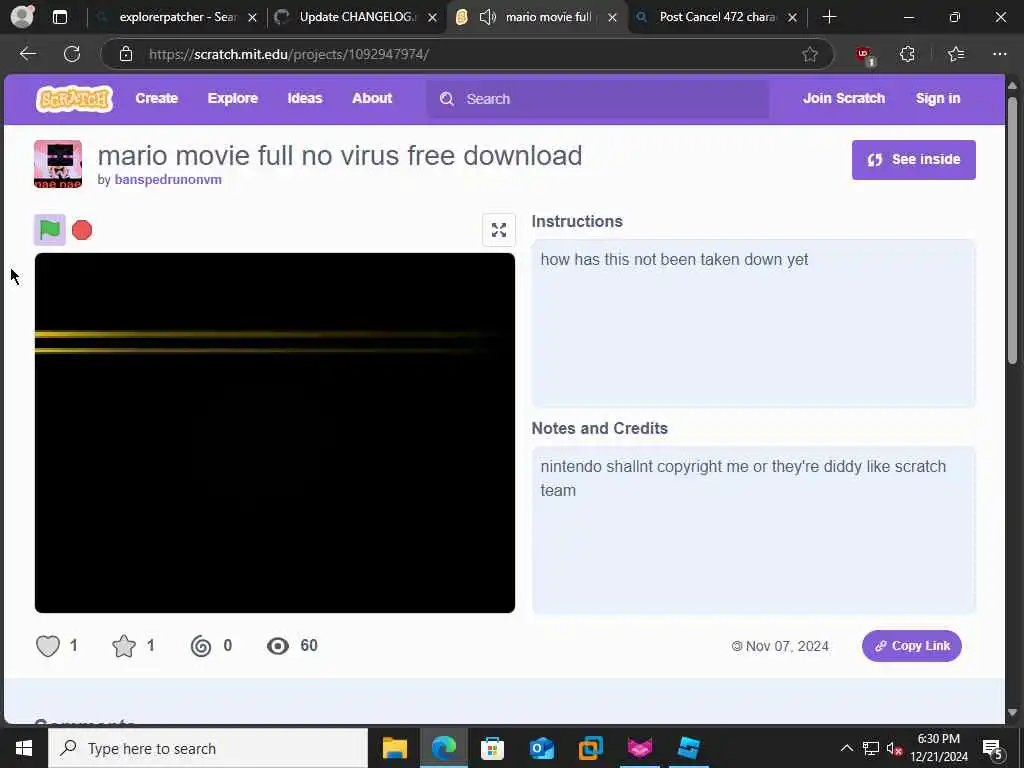Click the page vertical scrollbar thumb

1012,230
